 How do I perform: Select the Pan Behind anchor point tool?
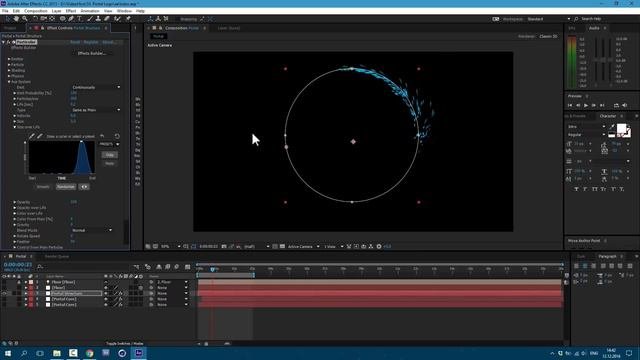52,19
